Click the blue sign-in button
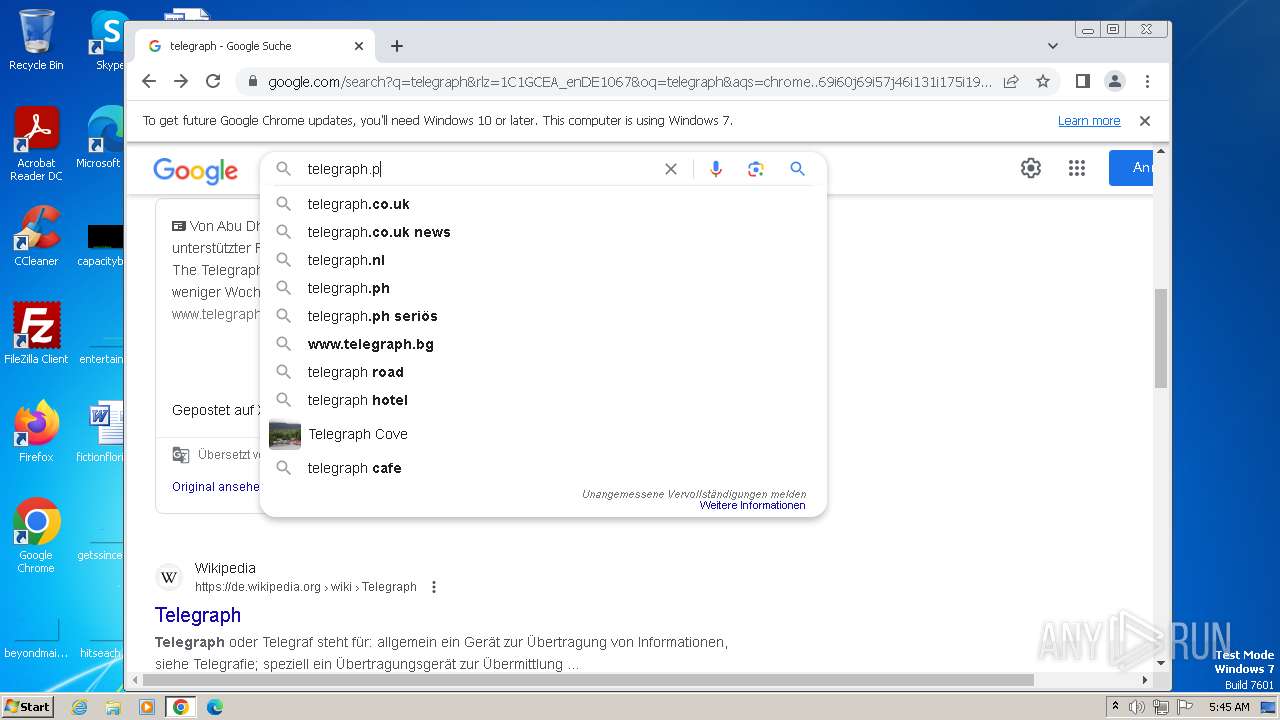Screen dimensions: 1280x720 click(1131, 168)
